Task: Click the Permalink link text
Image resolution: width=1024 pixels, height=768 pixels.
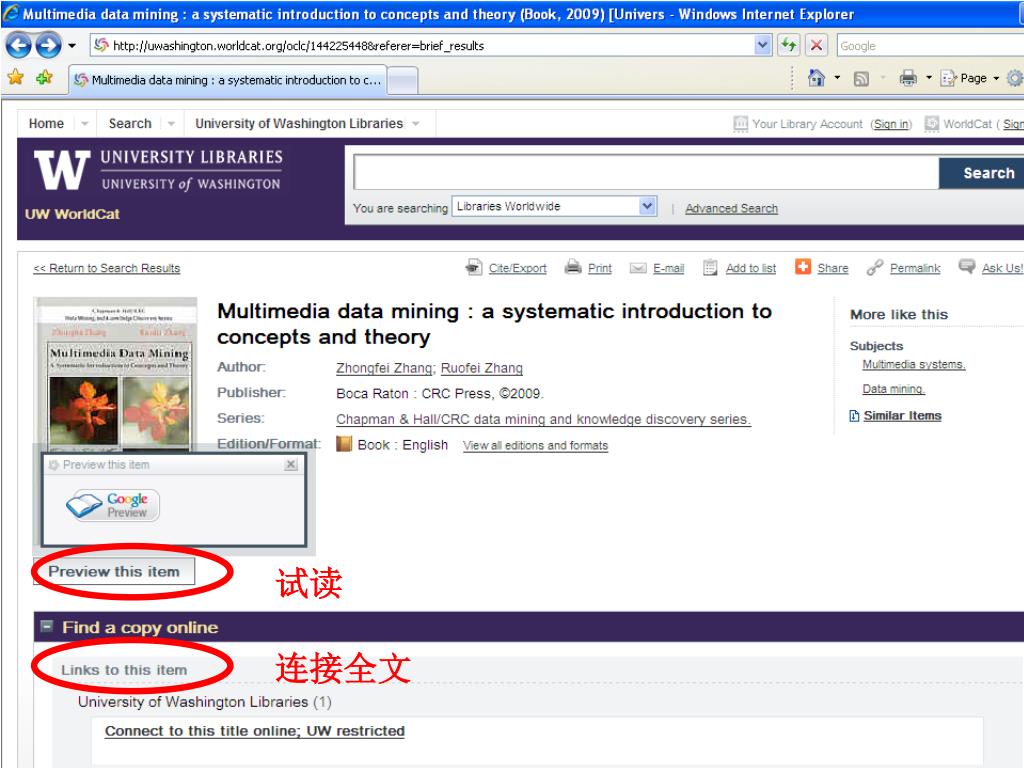Action: (x=915, y=268)
